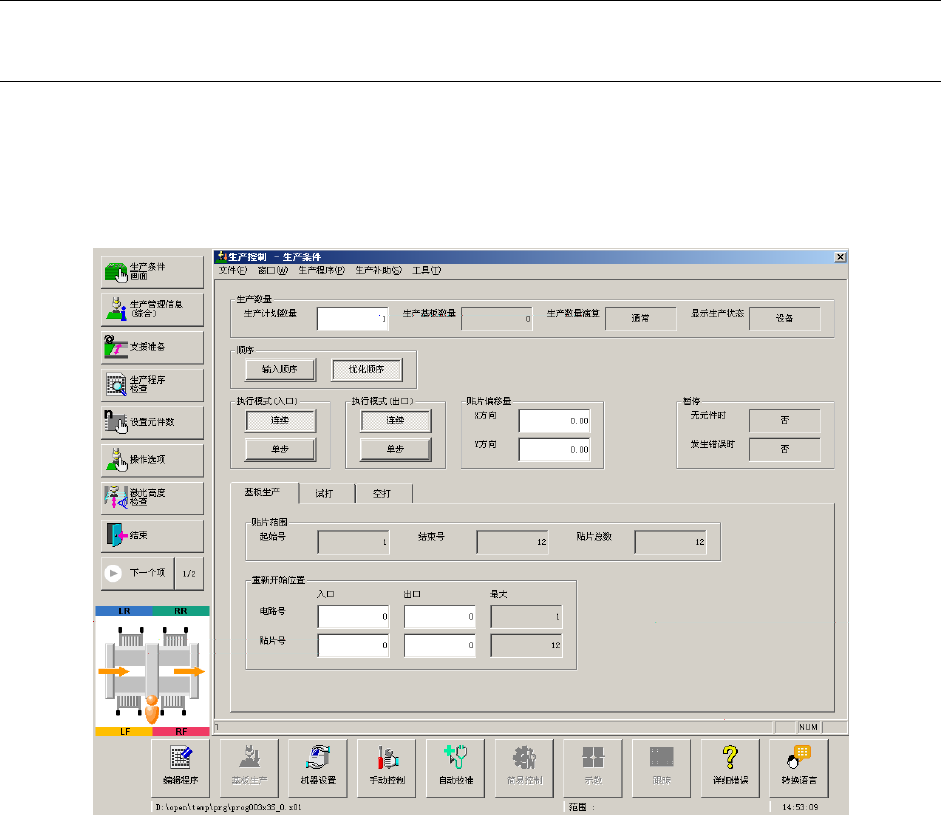Screen dimensions: 941x815
Task: Switch to the 试打 tab
Action: coord(324,493)
